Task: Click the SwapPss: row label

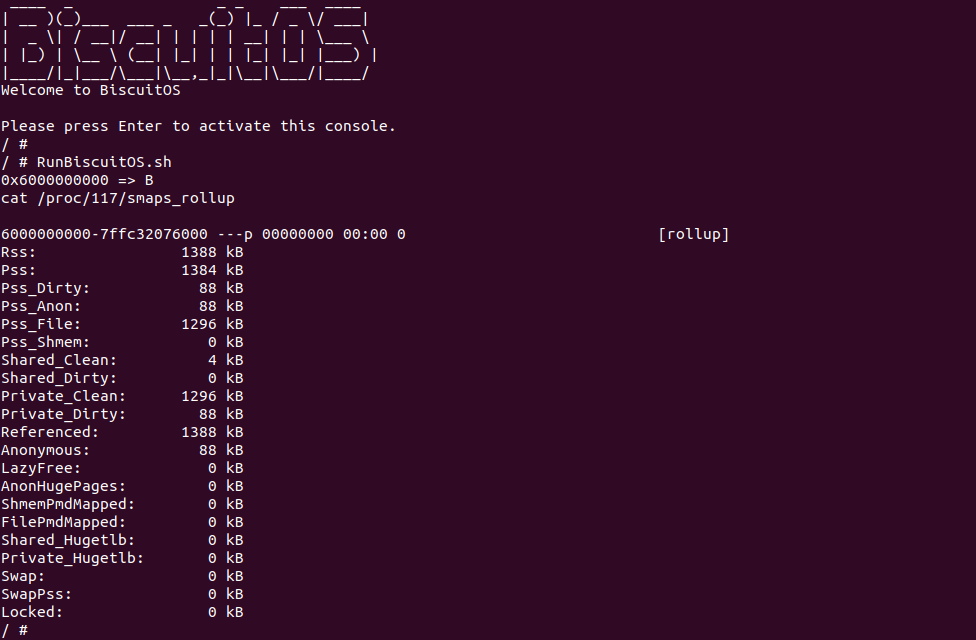Action: (36, 594)
